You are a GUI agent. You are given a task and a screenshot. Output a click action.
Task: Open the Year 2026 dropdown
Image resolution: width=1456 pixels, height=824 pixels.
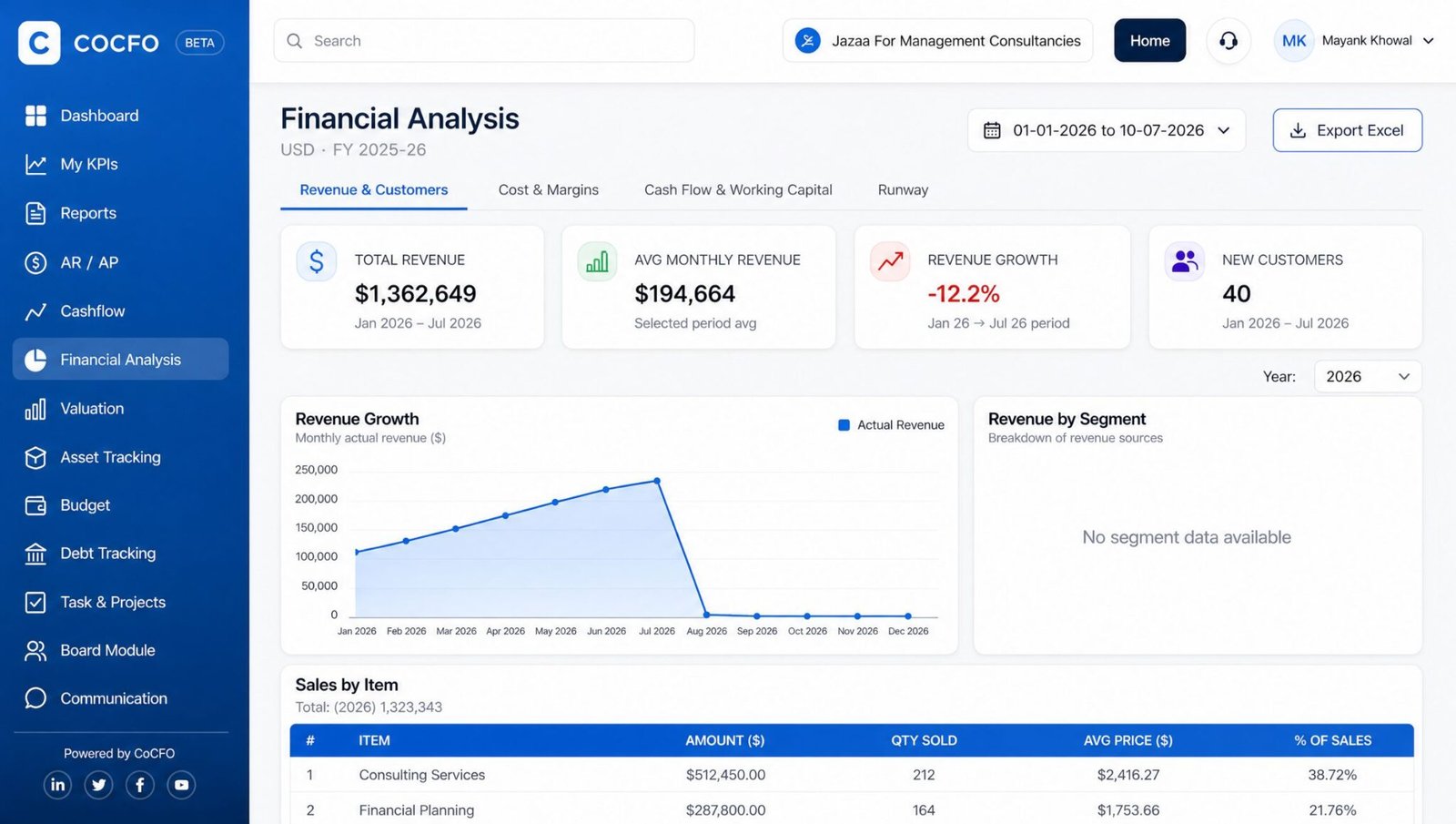coord(1368,376)
